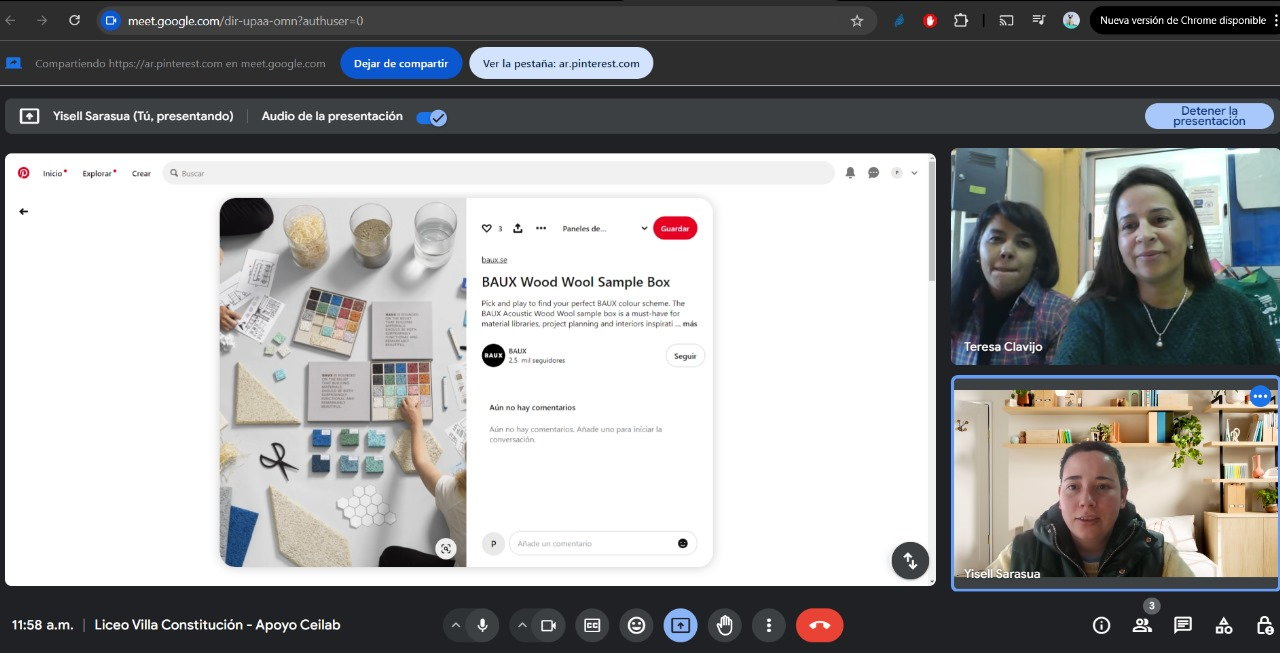Open meeting details info icon
The width and height of the screenshot is (1280, 653).
[1102, 625]
